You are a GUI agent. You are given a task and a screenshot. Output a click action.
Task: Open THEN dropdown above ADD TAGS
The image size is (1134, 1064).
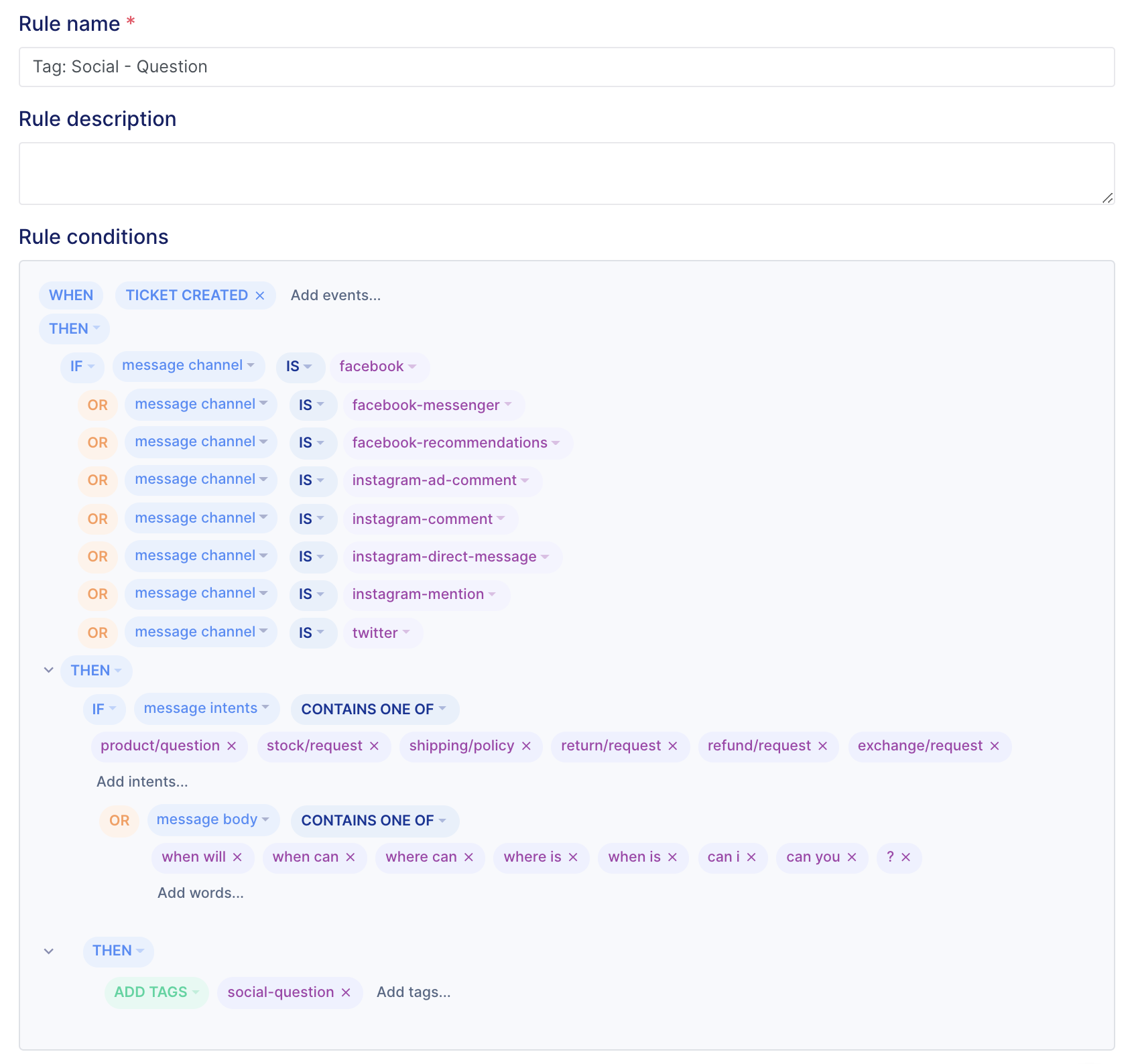[x=119, y=951]
